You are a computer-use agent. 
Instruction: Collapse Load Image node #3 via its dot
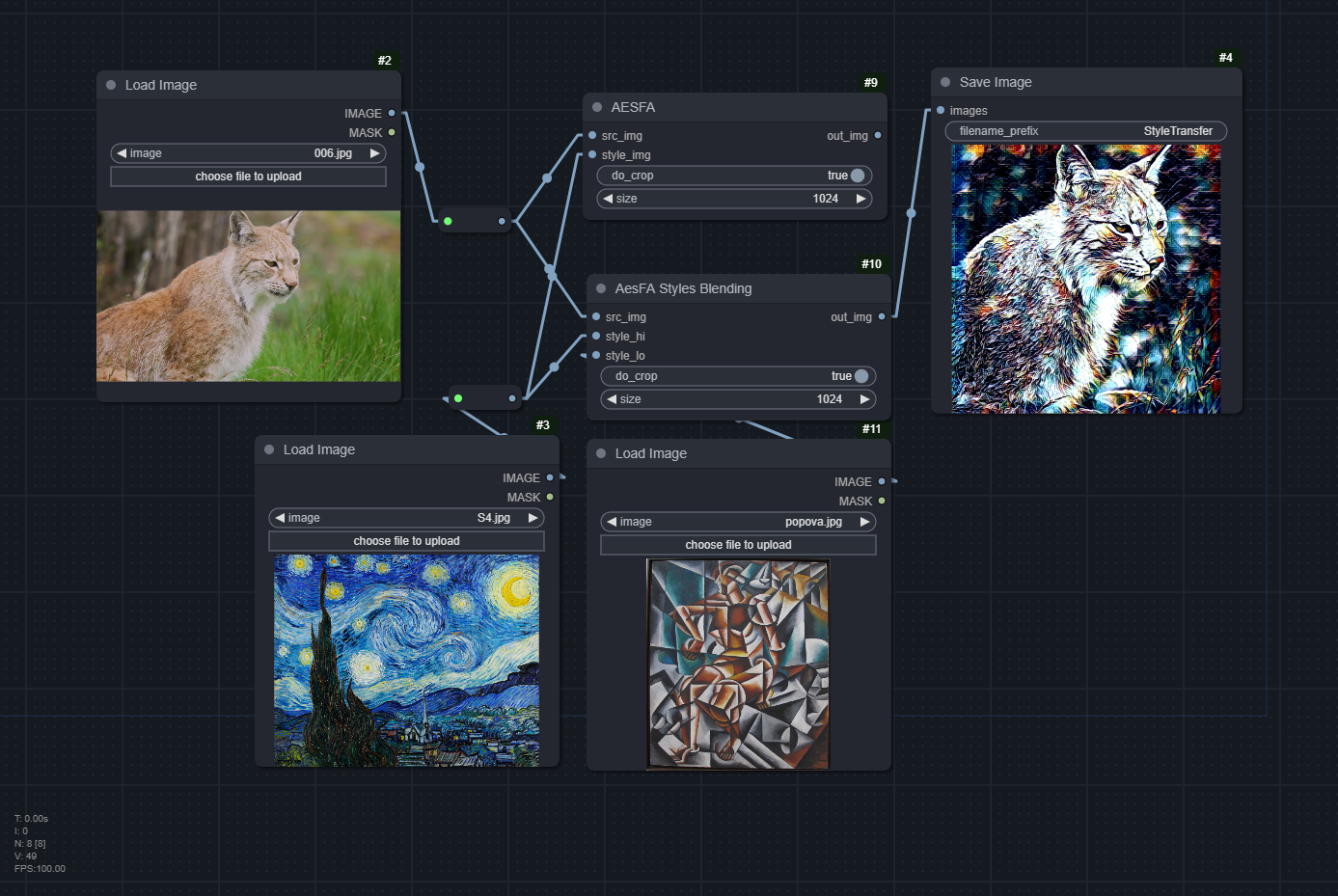pos(269,449)
